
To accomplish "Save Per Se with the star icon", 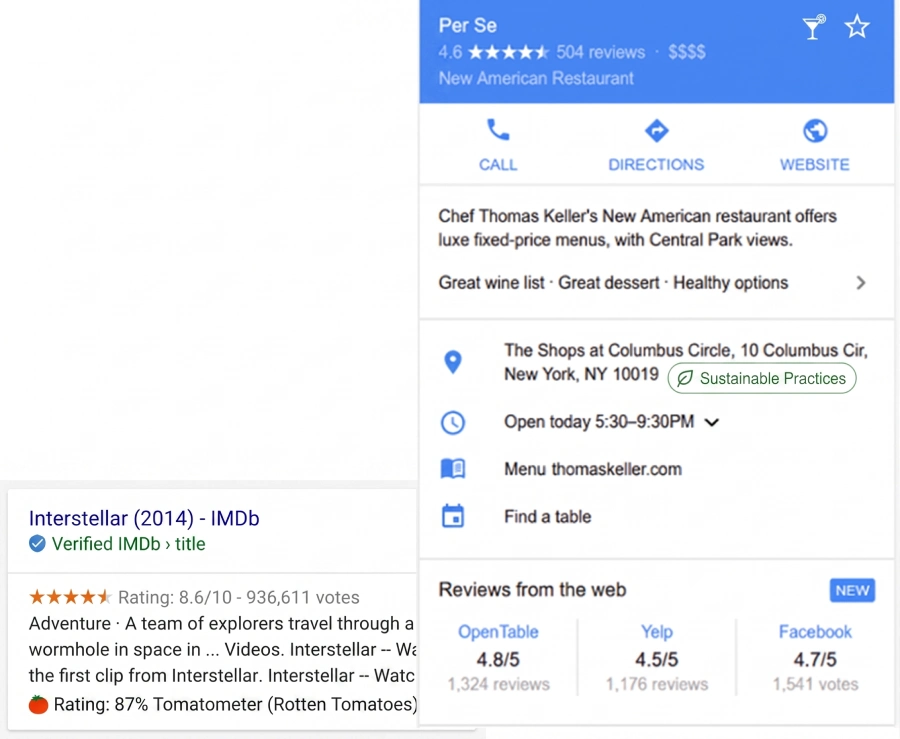I will [x=856, y=27].
